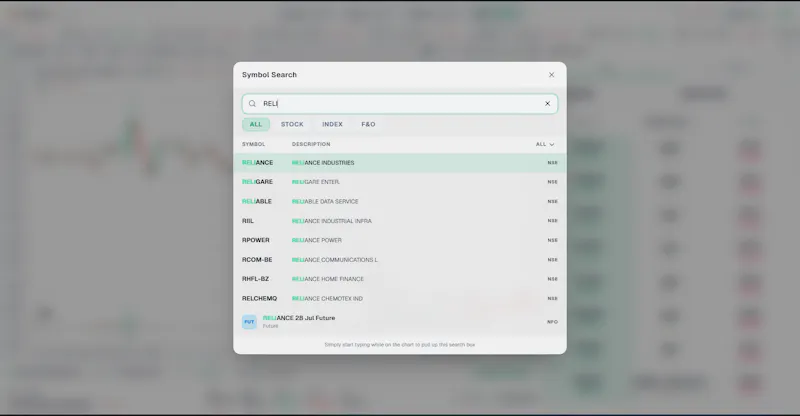Click NSE label on RELIANCE row
This screenshot has width=800, height=416.
coord(553,163)
